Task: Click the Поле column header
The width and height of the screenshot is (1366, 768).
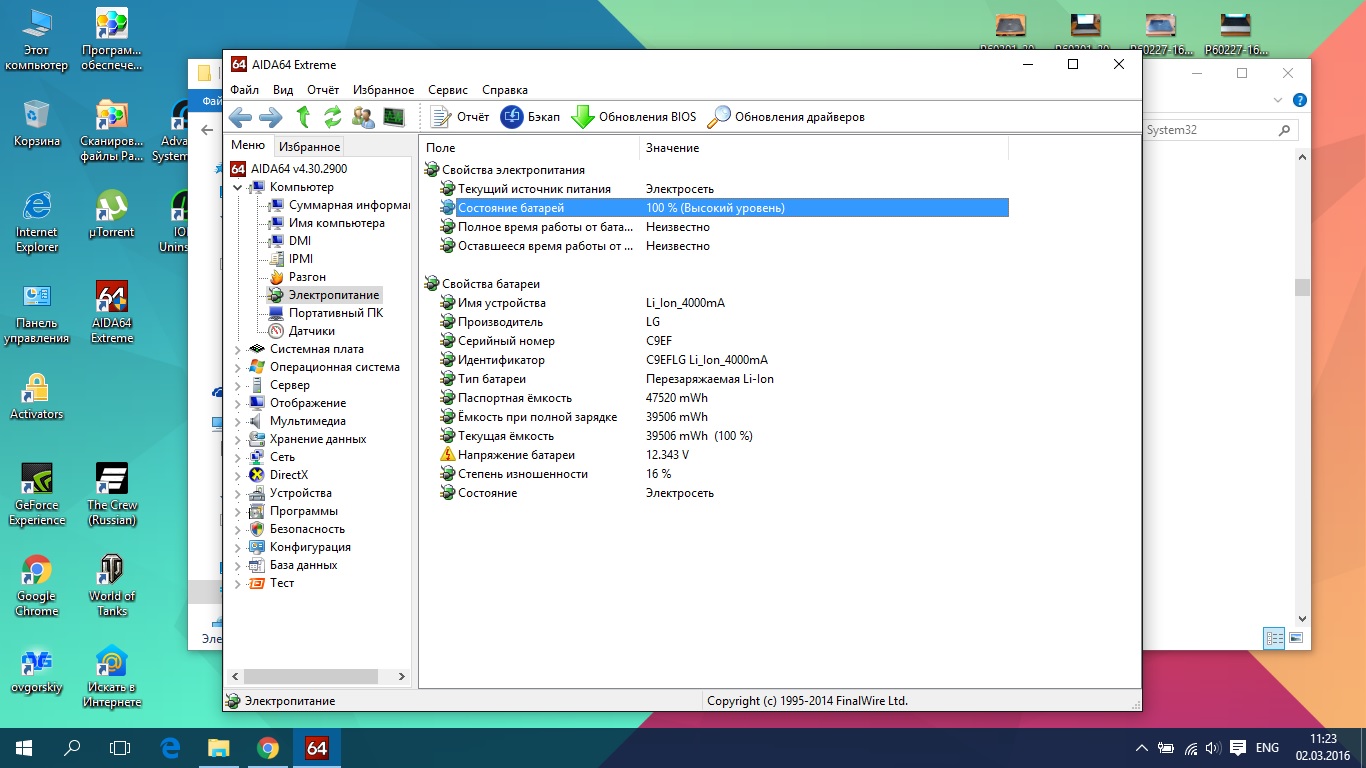Action: 530,148
